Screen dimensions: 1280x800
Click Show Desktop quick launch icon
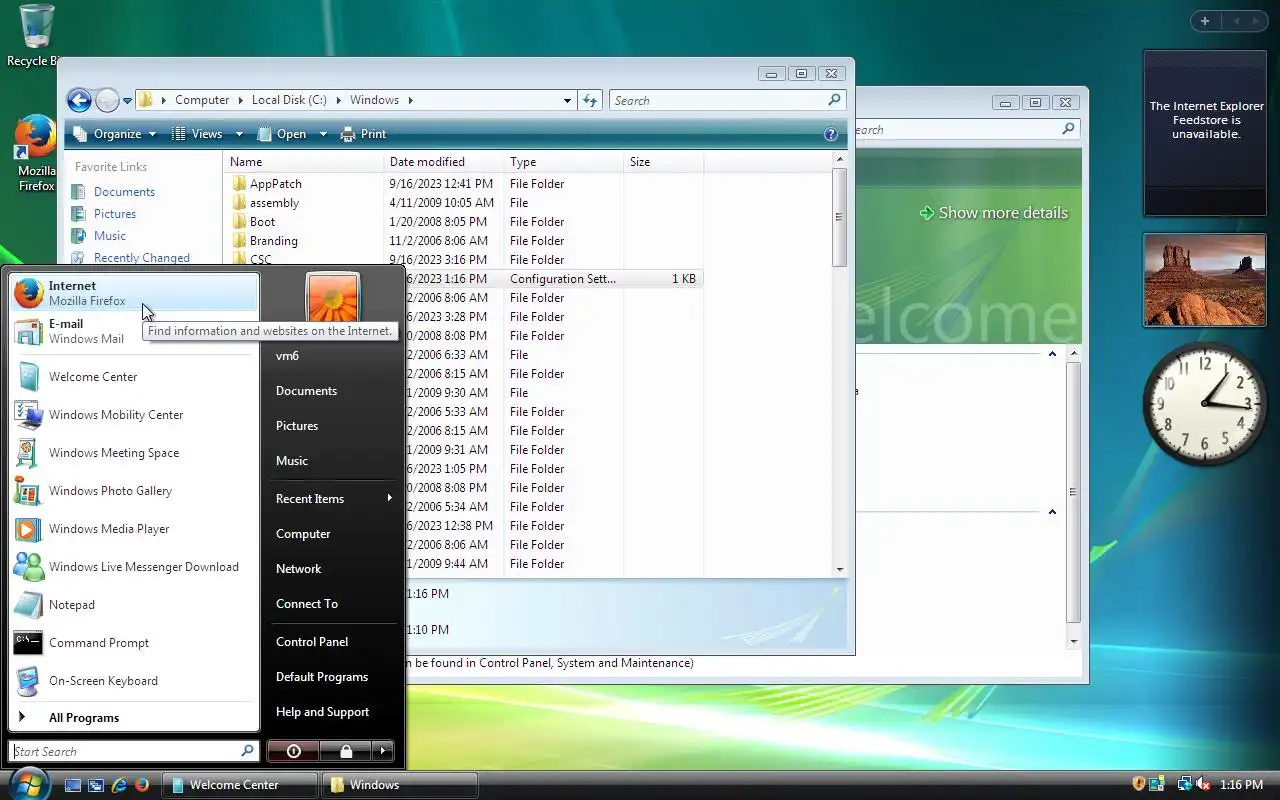point(73,785)
